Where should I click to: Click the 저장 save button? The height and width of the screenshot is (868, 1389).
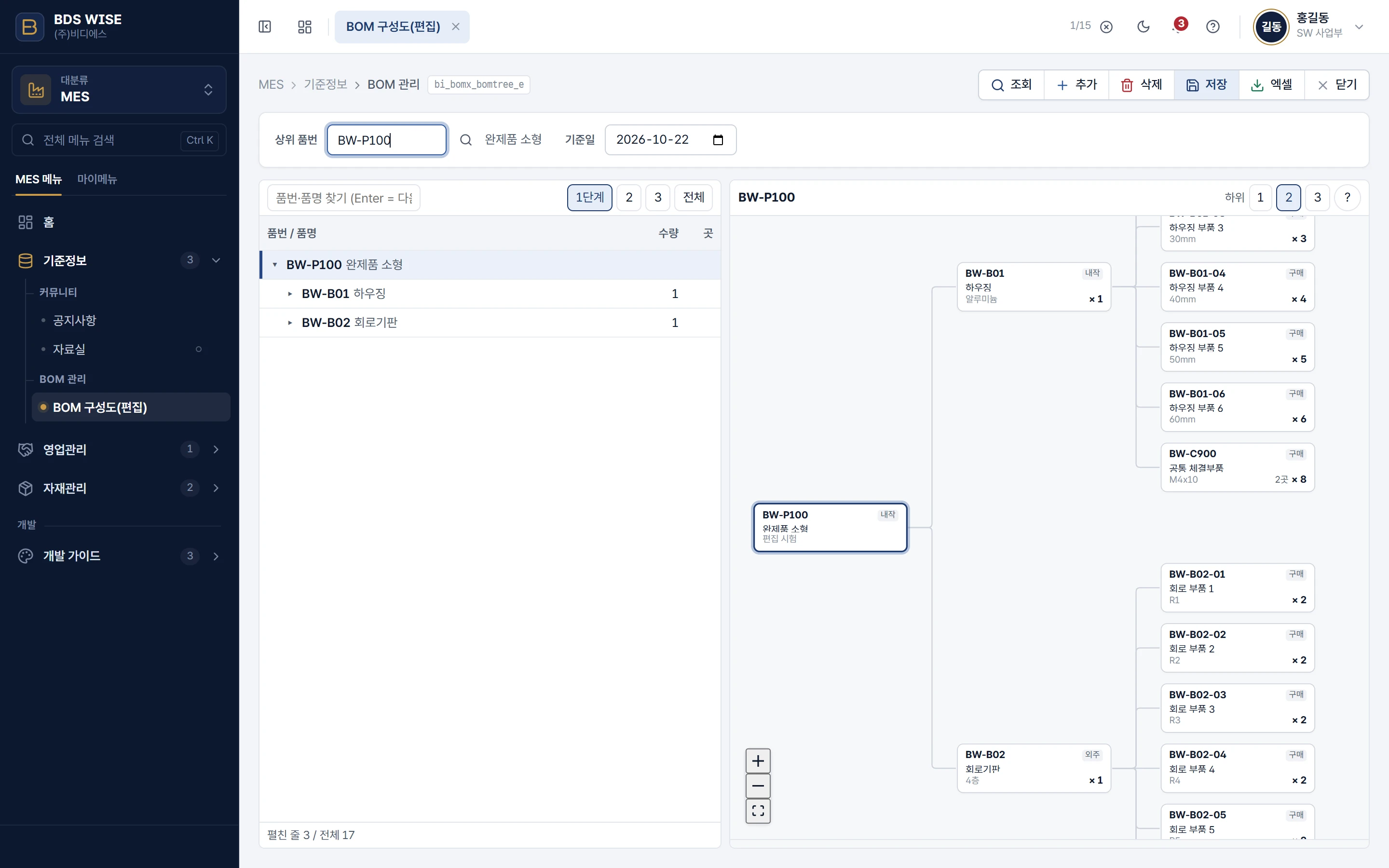point(1206,85)
